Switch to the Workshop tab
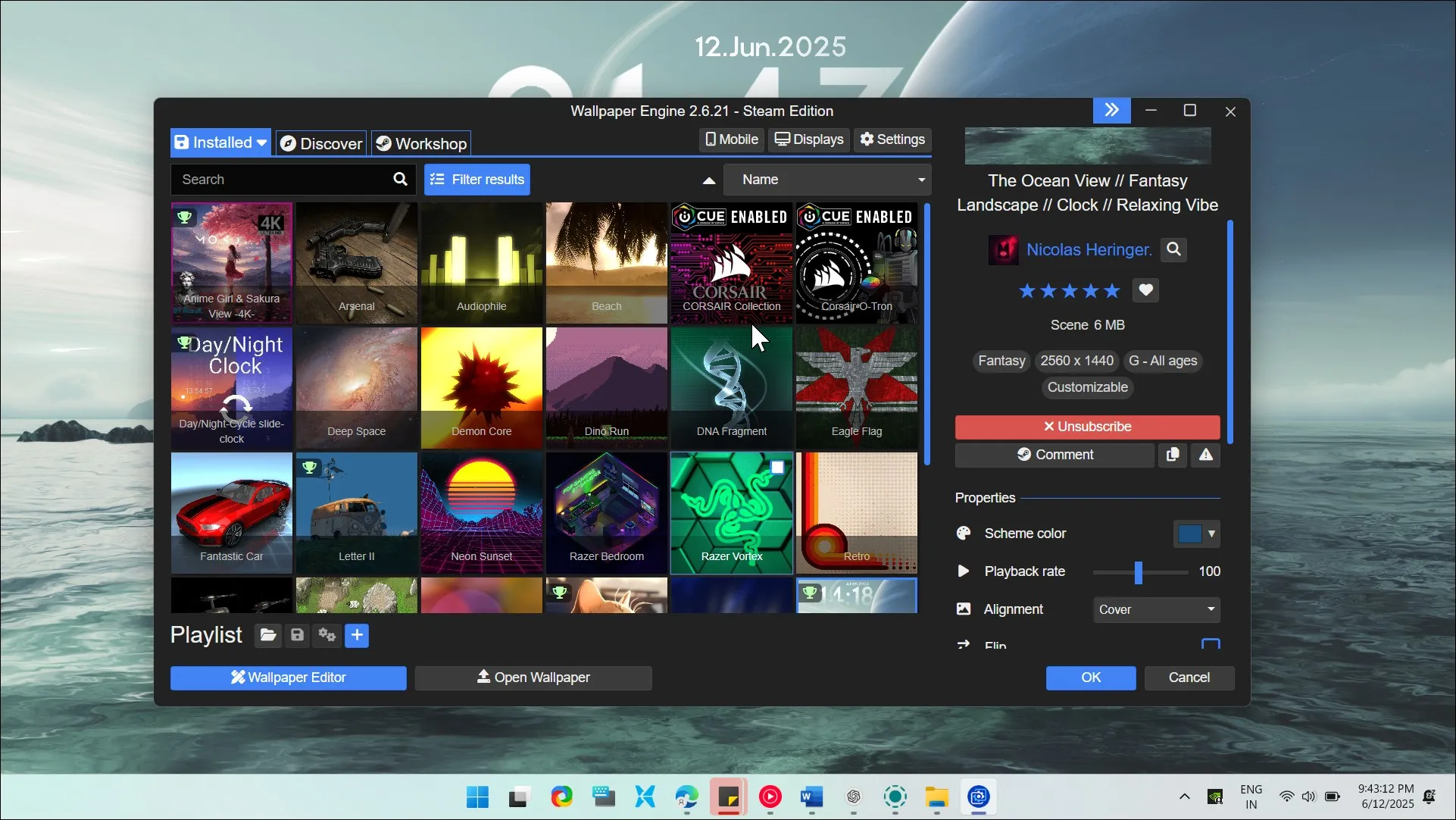 420,142
